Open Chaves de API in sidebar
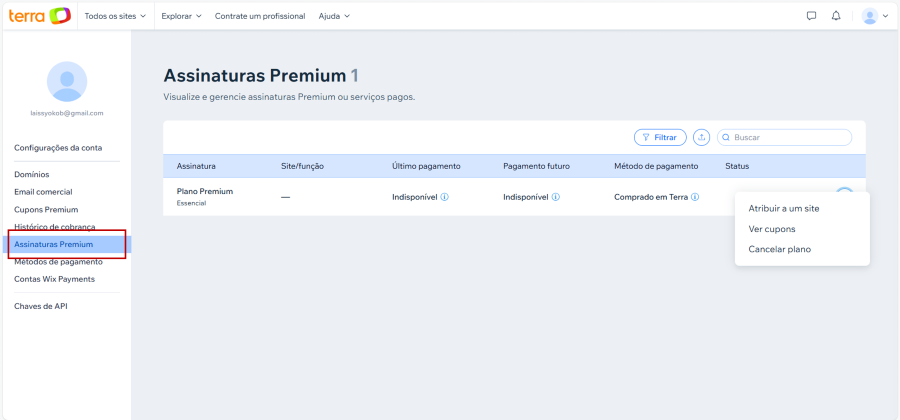This screenshot has width=900, height=420. 41,306
